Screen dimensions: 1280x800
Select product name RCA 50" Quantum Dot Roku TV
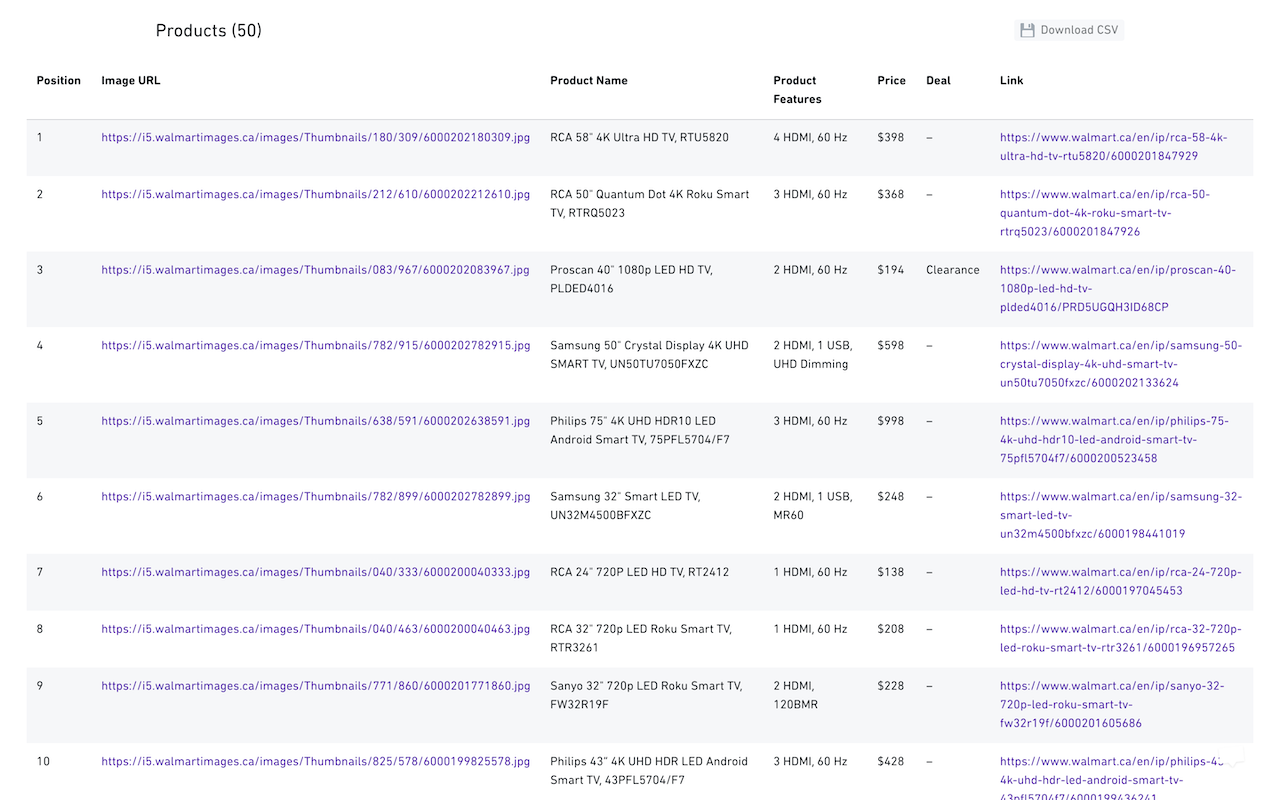tap(650, 204)
